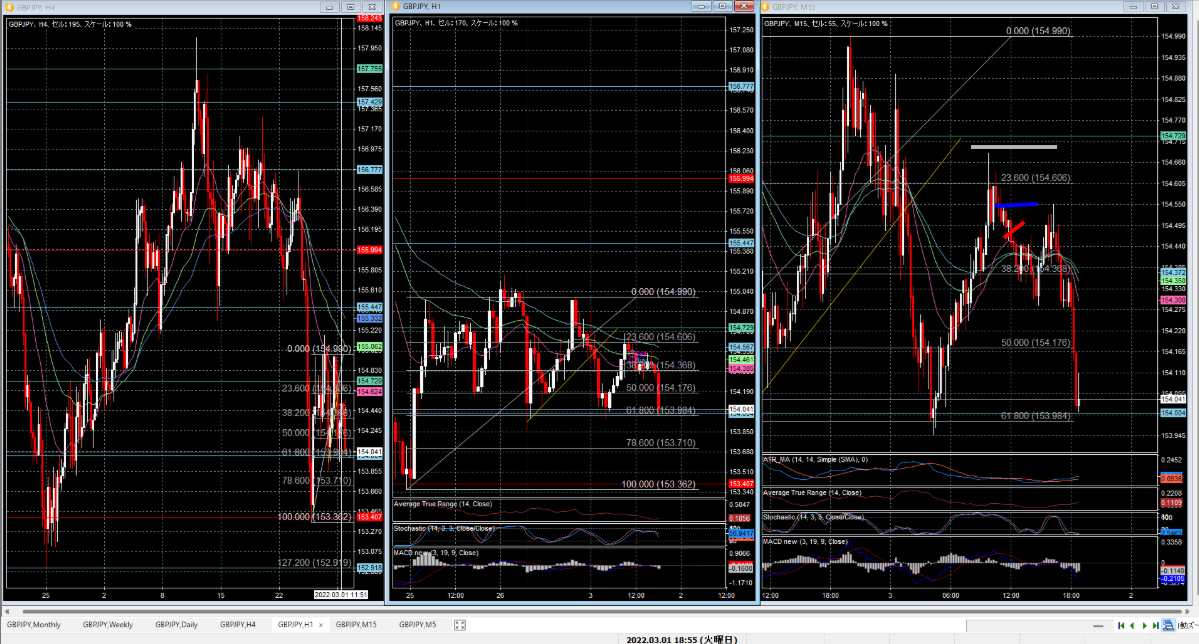Click the GBPJPY H1 window title icon
Viewport: 1199px width, 644px height.
click(396, 6)
